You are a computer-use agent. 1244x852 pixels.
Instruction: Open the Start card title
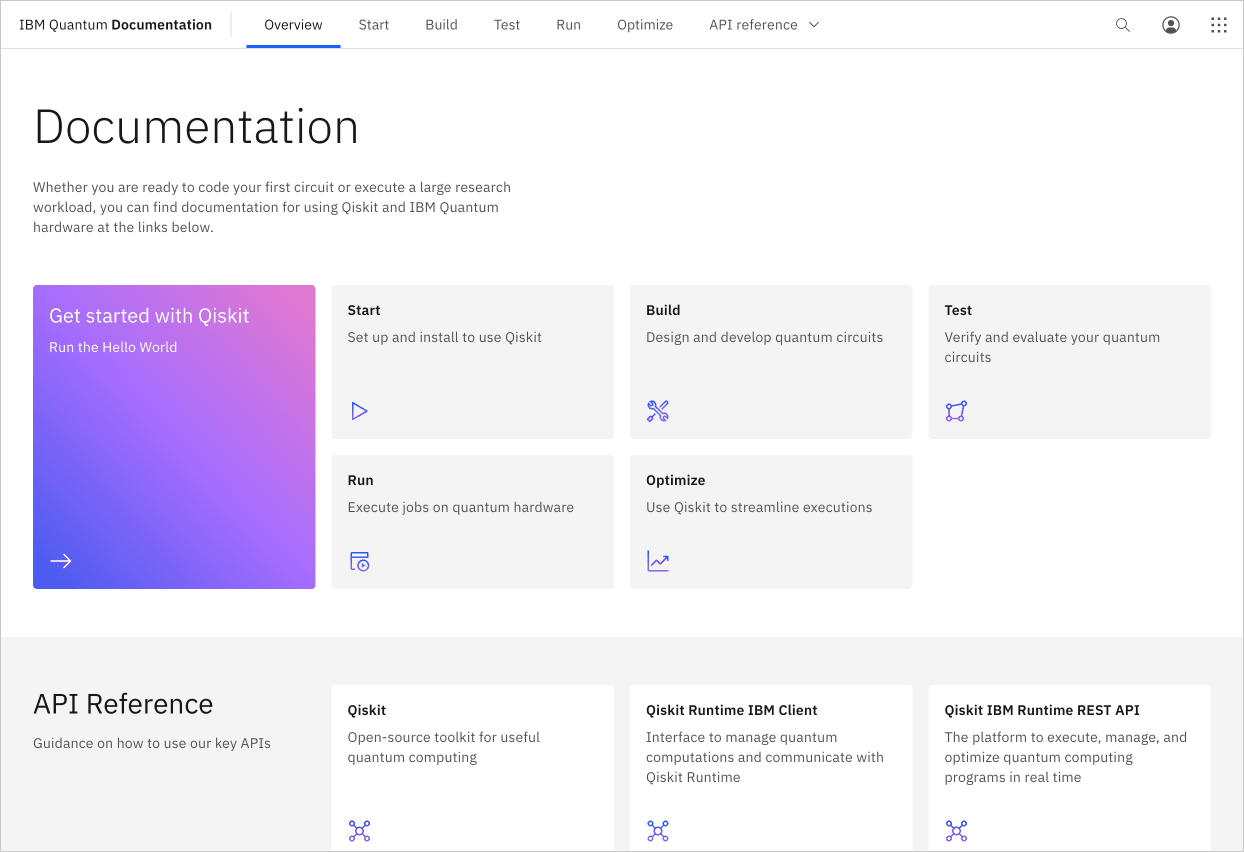[x=364, y=310]
